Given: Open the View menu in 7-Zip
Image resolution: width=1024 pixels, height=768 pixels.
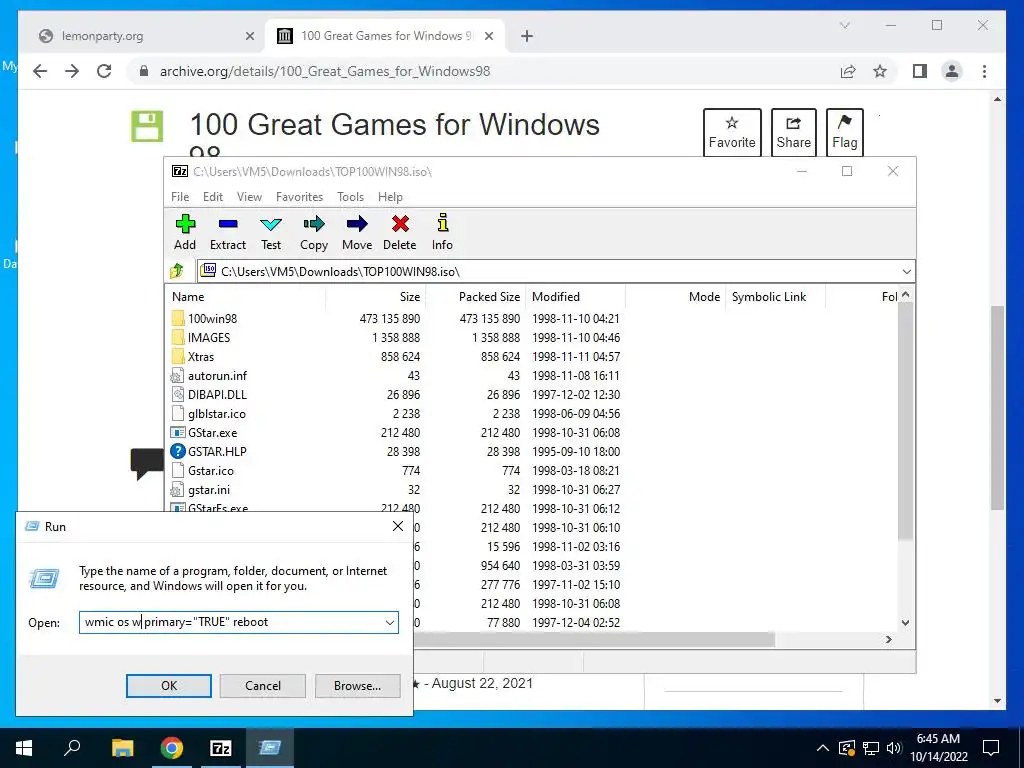Looking at the screenshot, I should click(249, 197).
